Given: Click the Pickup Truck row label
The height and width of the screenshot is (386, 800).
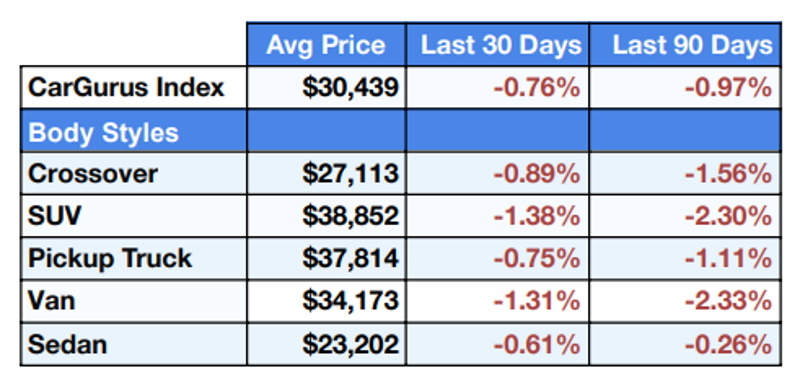Looking at the screenshot, I should pos(110,259).
